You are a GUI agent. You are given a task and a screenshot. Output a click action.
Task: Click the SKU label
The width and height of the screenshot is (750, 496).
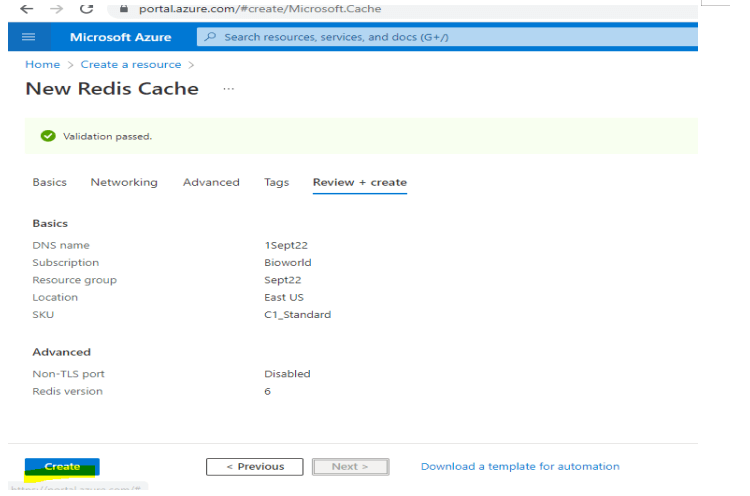click(43, 315)
